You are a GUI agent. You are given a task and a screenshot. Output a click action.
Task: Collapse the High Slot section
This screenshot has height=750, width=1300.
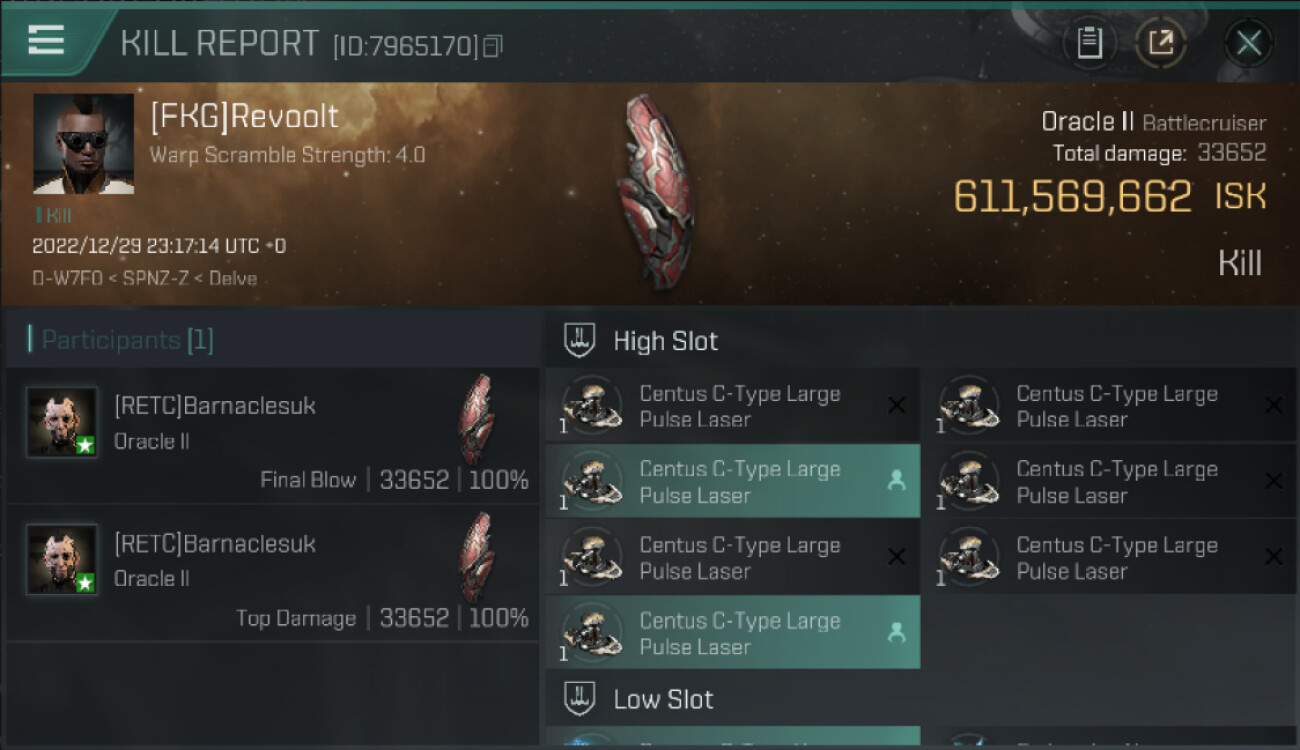(665, 341)
